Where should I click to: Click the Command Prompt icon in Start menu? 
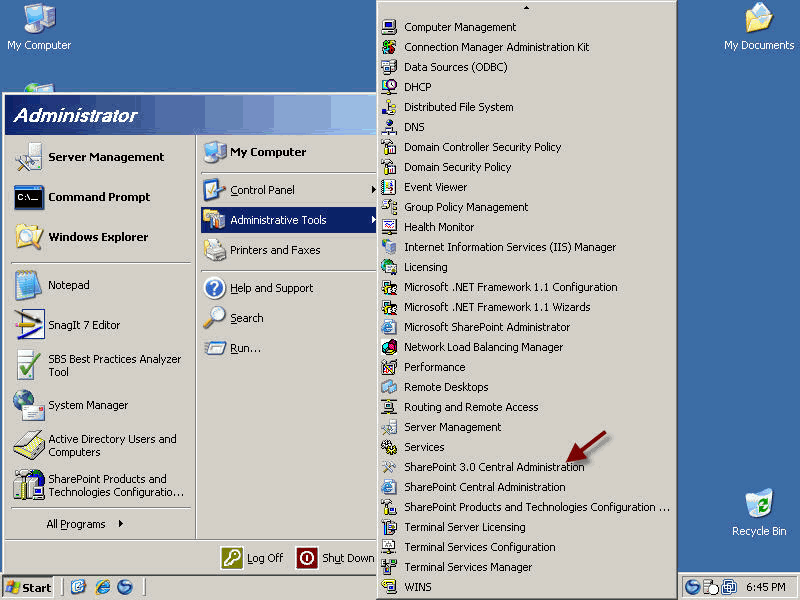tap(29, 197)
